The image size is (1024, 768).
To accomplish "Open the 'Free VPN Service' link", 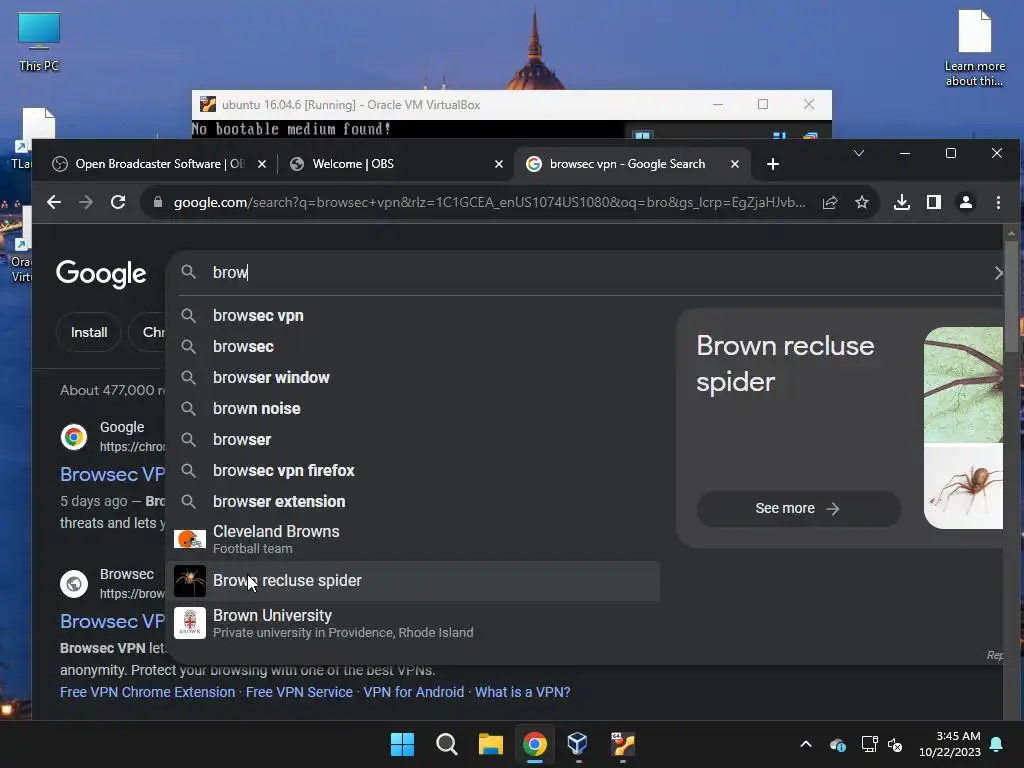I will point(299,692).
